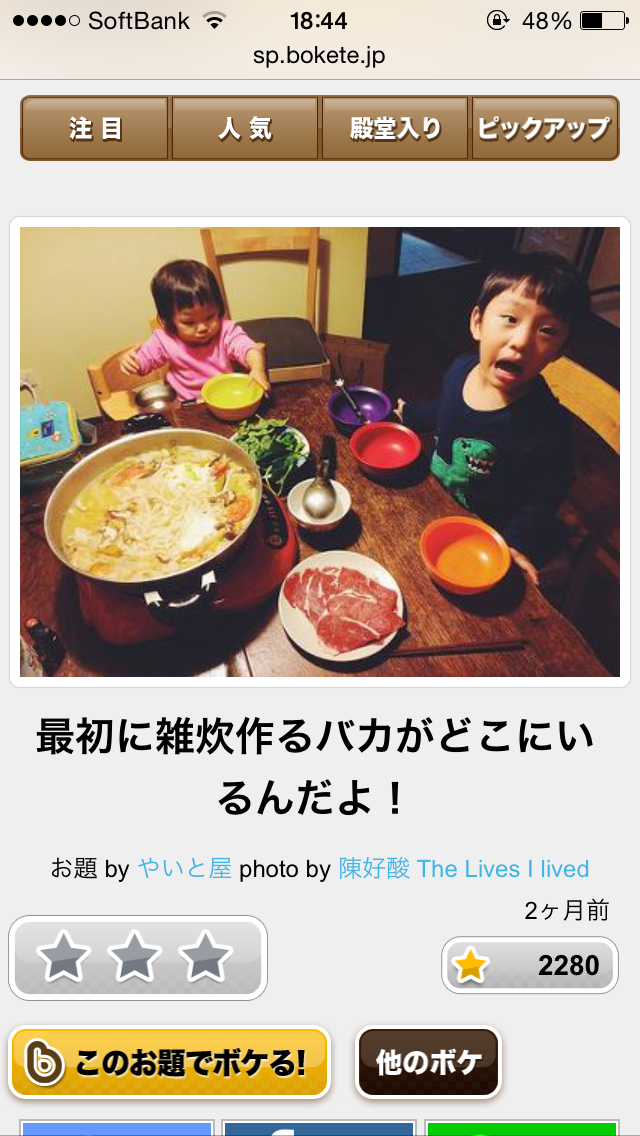Tap the Wi-Fi signal icon
This screenshot has height=1136, width=640.
(x=214, y=21)
